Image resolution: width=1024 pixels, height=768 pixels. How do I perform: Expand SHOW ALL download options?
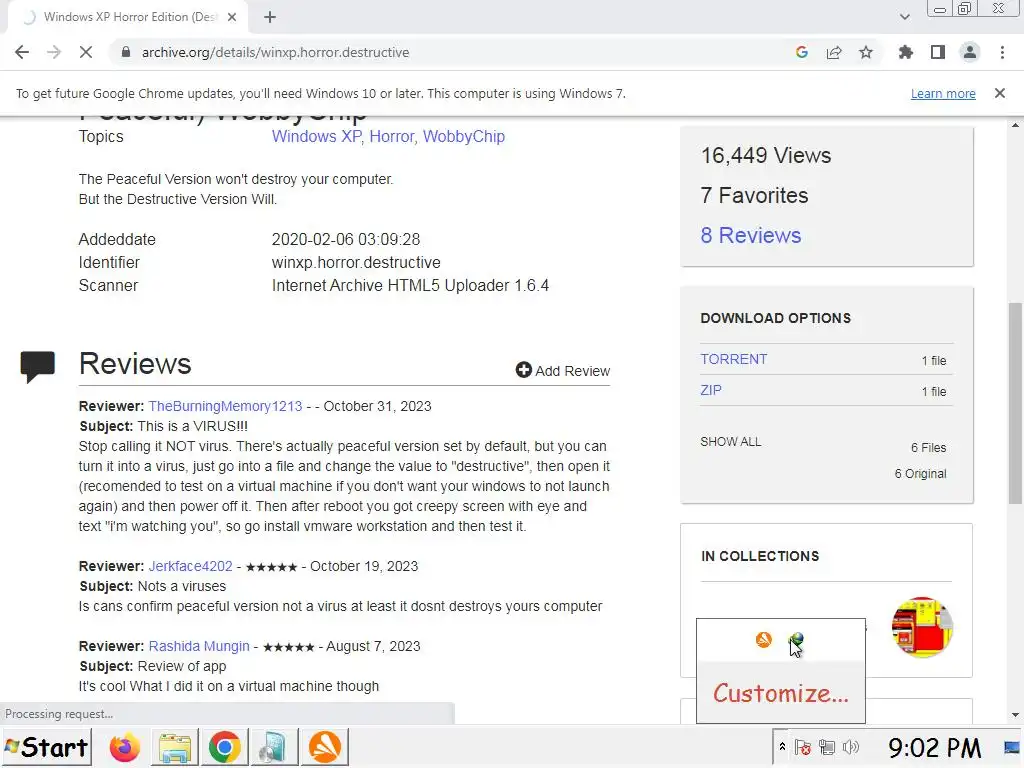(x=731, y=441)
